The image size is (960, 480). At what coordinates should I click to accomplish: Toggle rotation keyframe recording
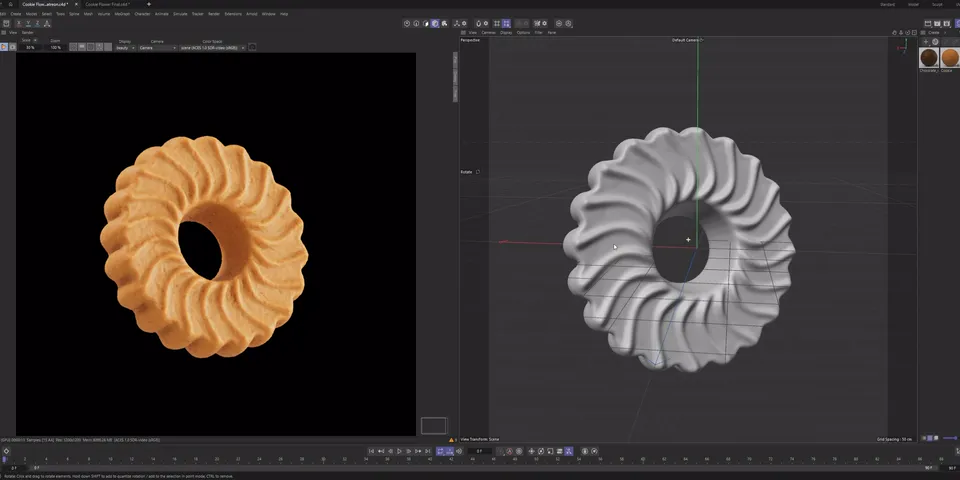pos(541,451)
